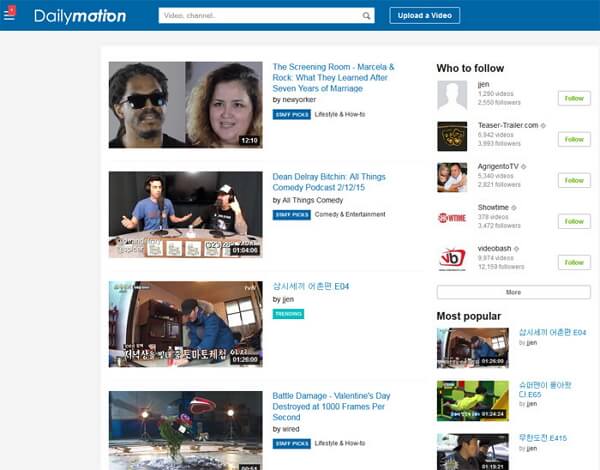The image size is (600, 470).
Task: Open jjen link under E04 feed video
Action: (288, 299)
